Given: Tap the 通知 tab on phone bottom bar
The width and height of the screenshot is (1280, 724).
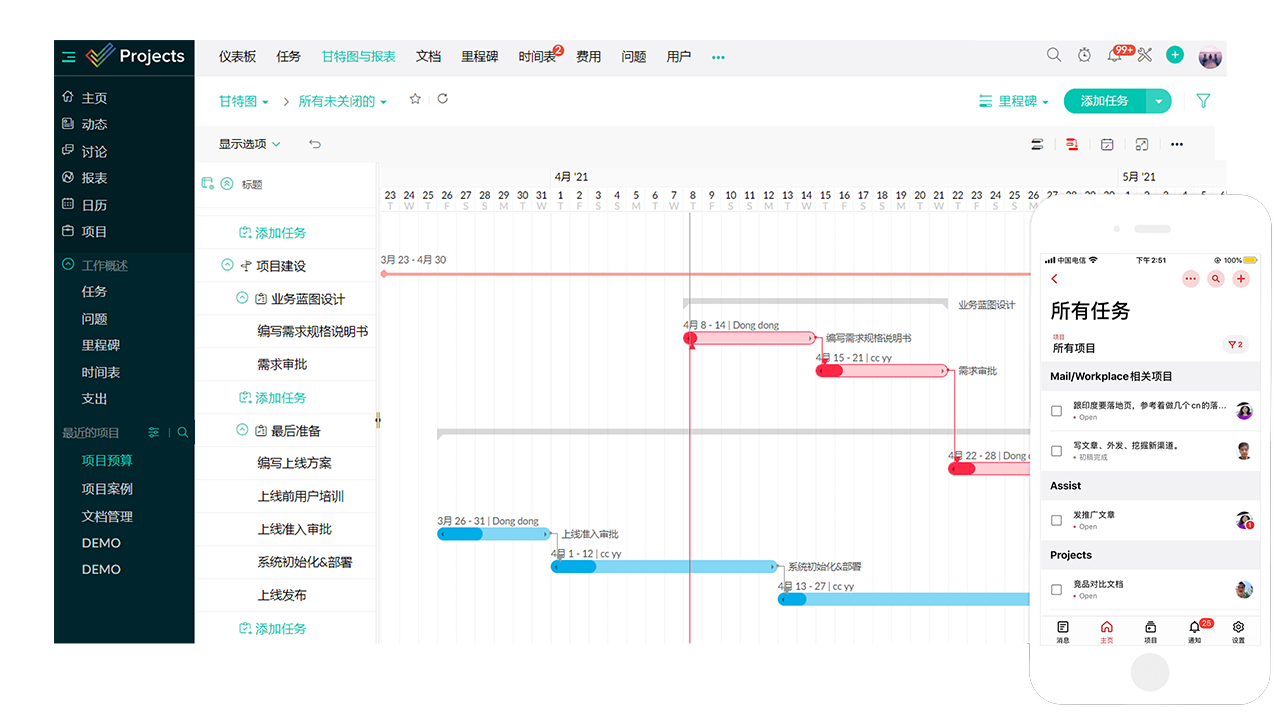Looking at the screenshot, I should click(x=1195, y=630).
